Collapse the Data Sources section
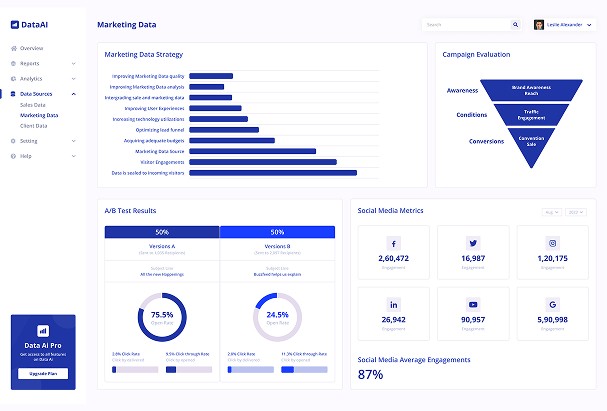The width and height of the screenshot is (607, 411). (73, 94)
